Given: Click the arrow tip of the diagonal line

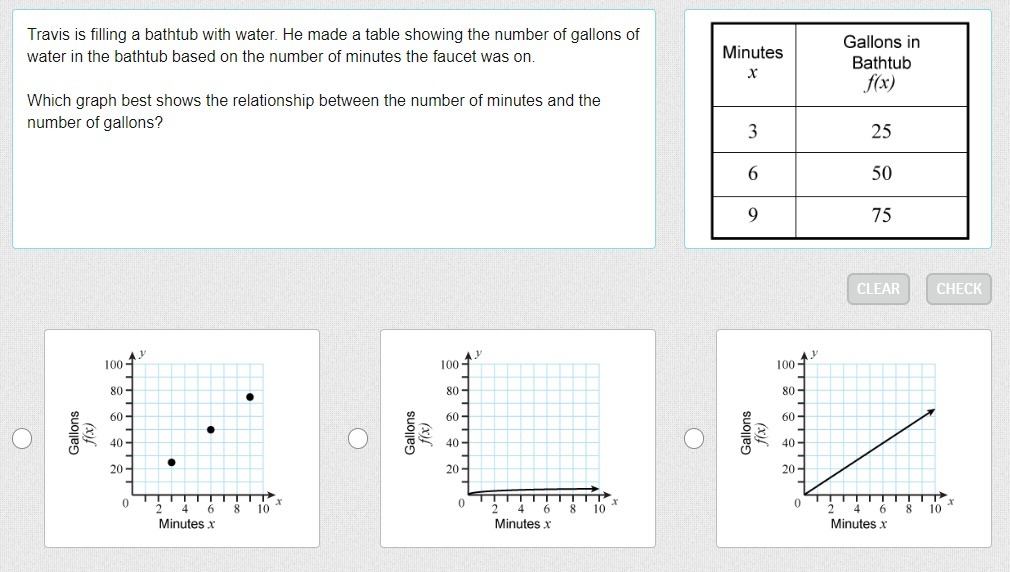Looking at the screenshot, I should [932, 410].
